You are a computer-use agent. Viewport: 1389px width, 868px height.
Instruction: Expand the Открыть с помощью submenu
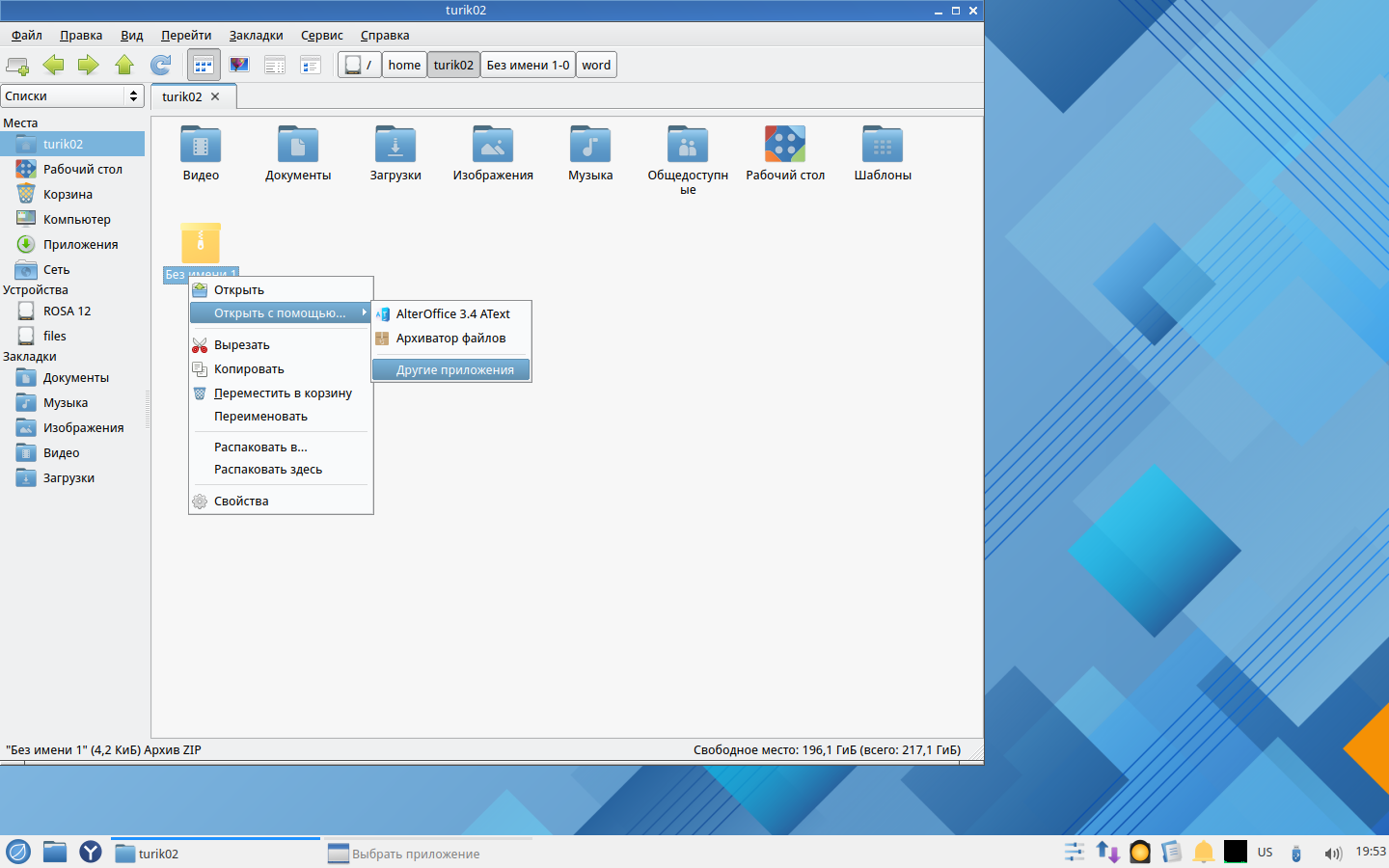pyautogui.click(x=281, y=313)
